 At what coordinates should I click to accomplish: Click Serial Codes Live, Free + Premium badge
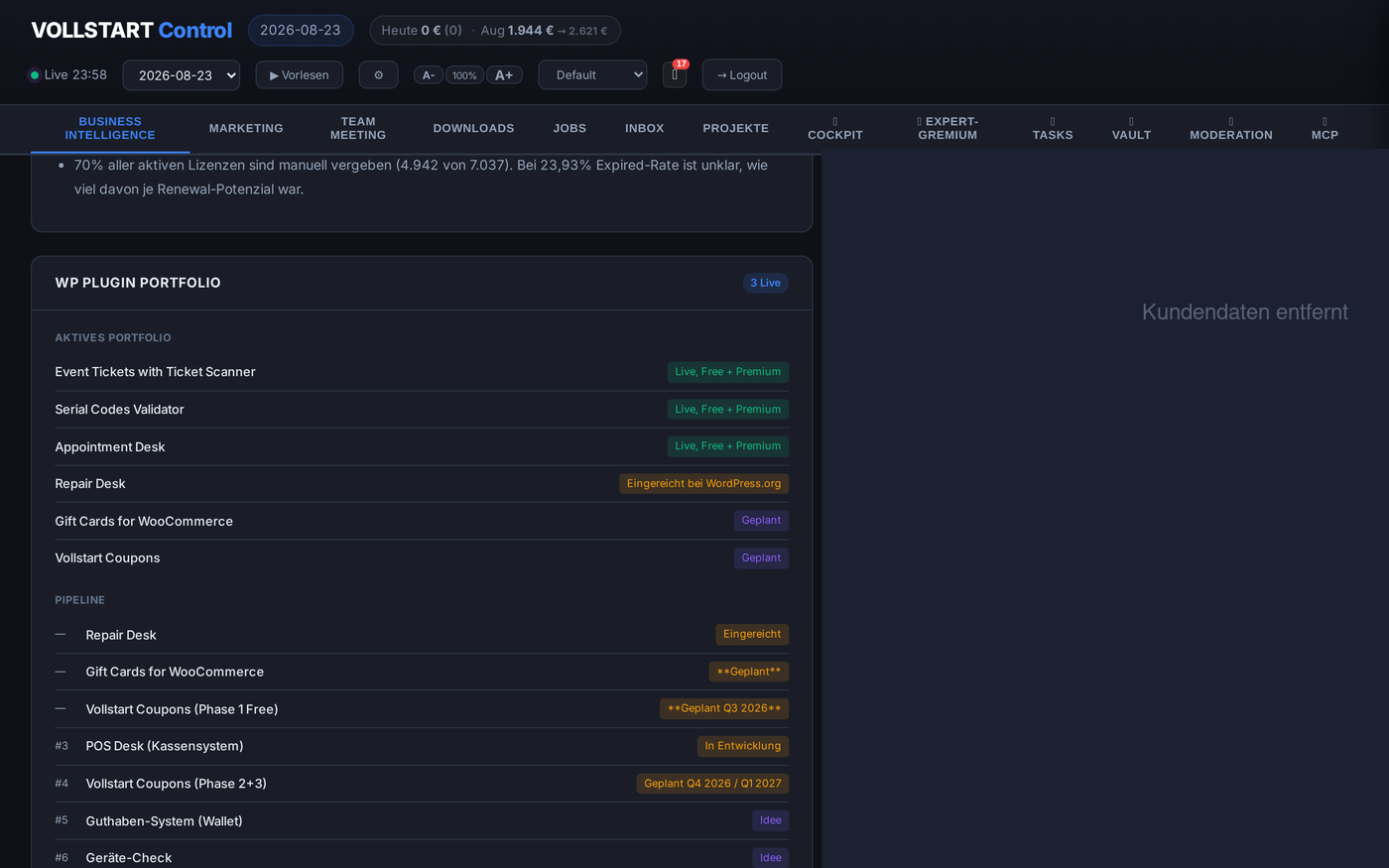coord(728,409)
